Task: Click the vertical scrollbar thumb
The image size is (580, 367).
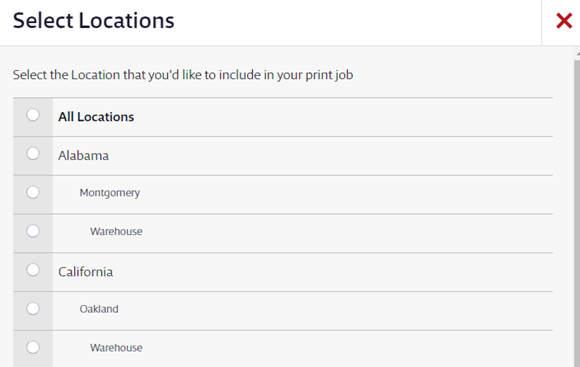Action: (x=577, y=213)
